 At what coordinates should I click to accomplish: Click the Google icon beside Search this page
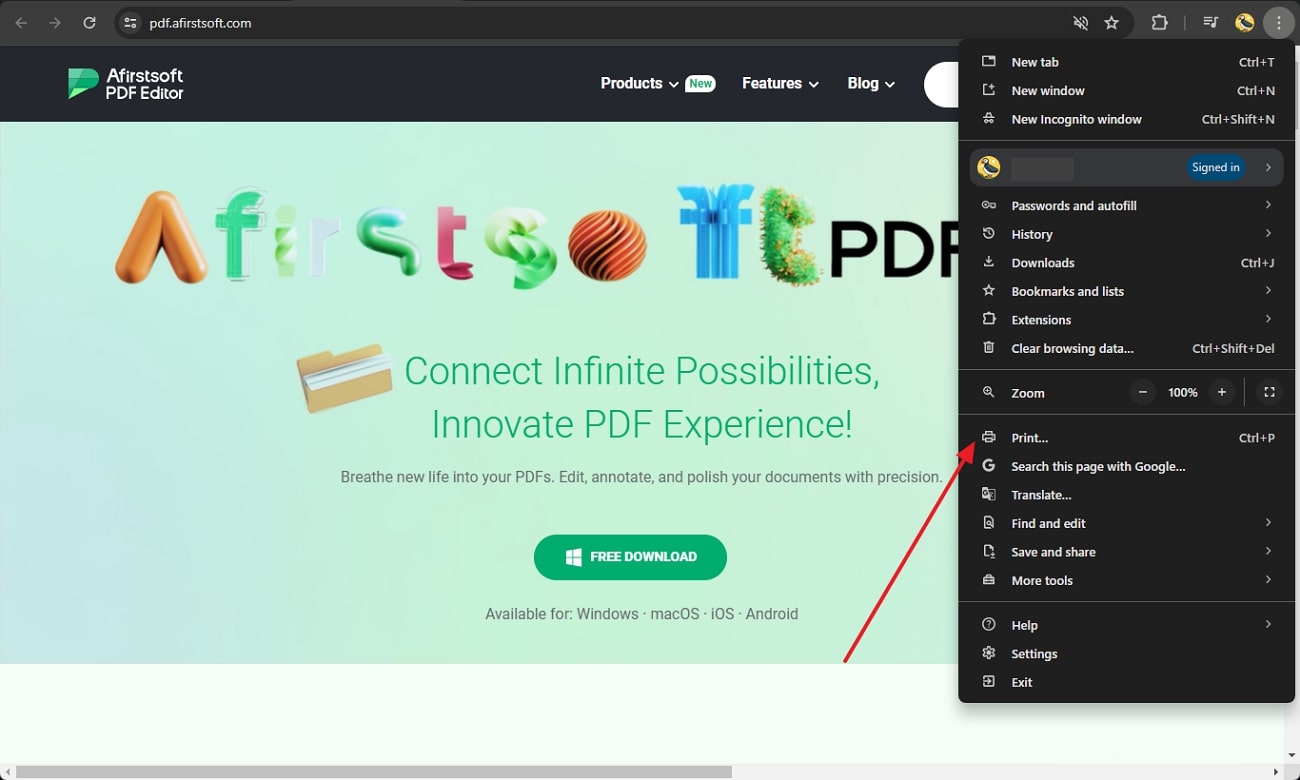click(989, 466)
